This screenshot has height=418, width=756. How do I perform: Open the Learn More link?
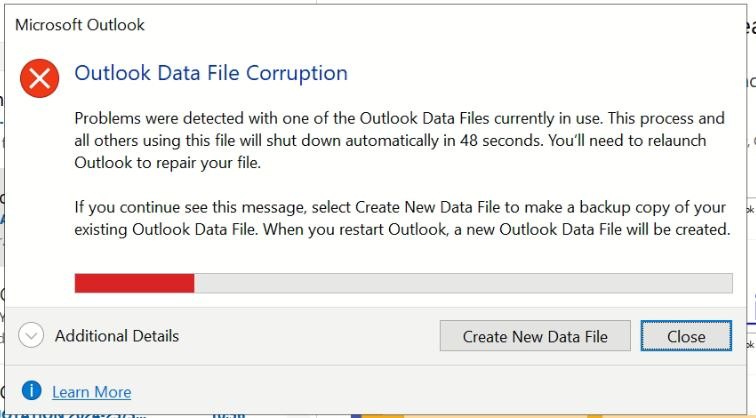pos(92,392)
